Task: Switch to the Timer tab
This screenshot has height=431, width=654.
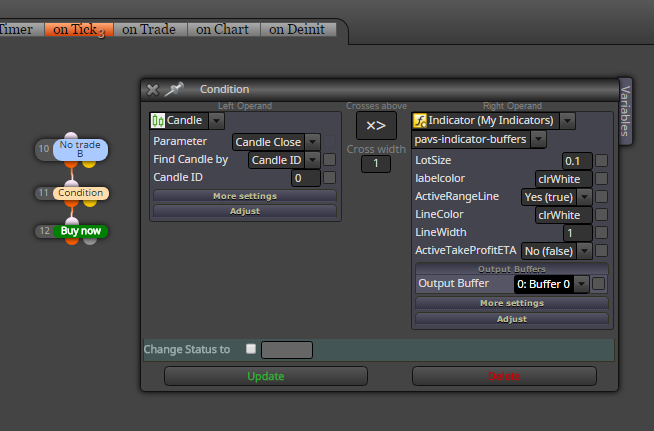Action: [20, 30]
